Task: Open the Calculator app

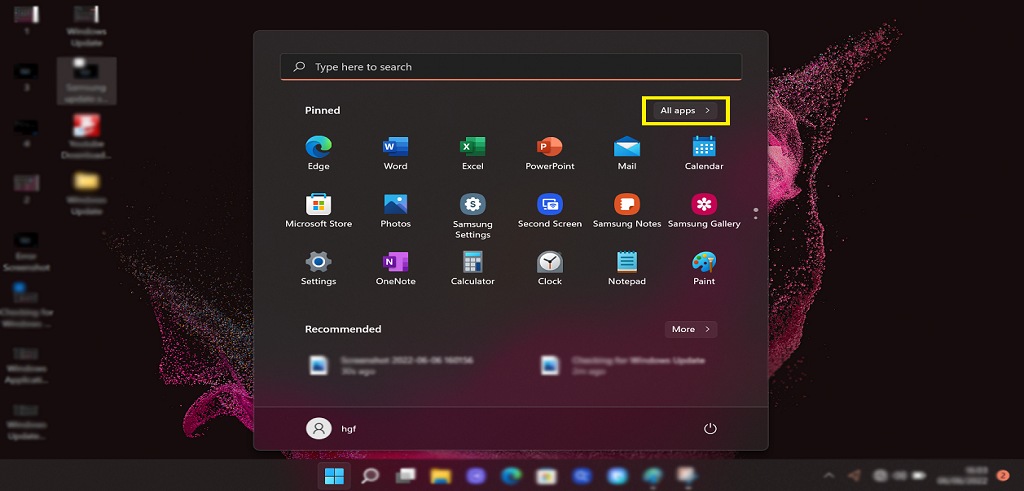Action: [x=472, y=268]
